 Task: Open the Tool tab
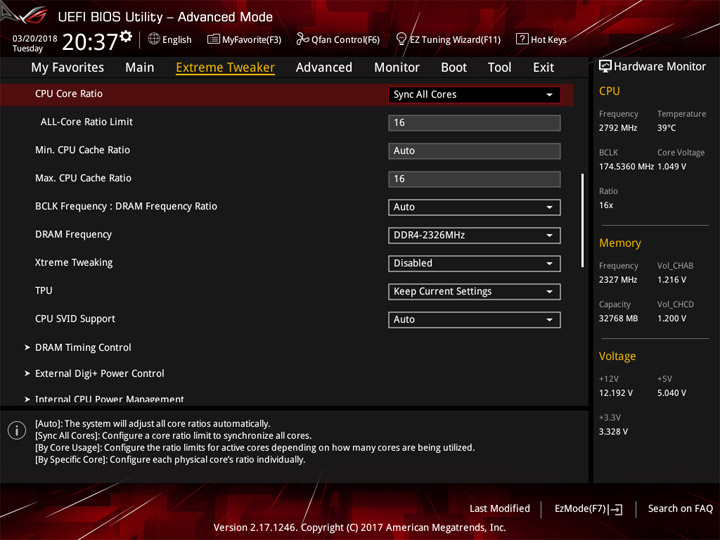pyautogui.click(x=500, y=68)
